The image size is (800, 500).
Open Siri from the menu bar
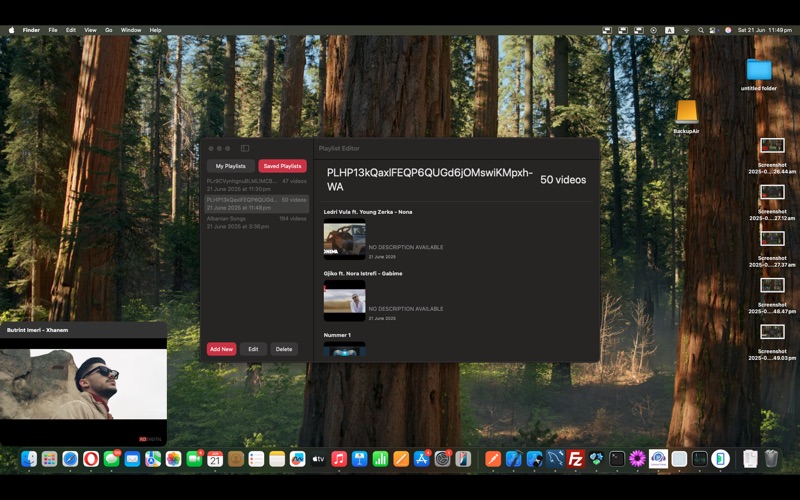point(728,30)
